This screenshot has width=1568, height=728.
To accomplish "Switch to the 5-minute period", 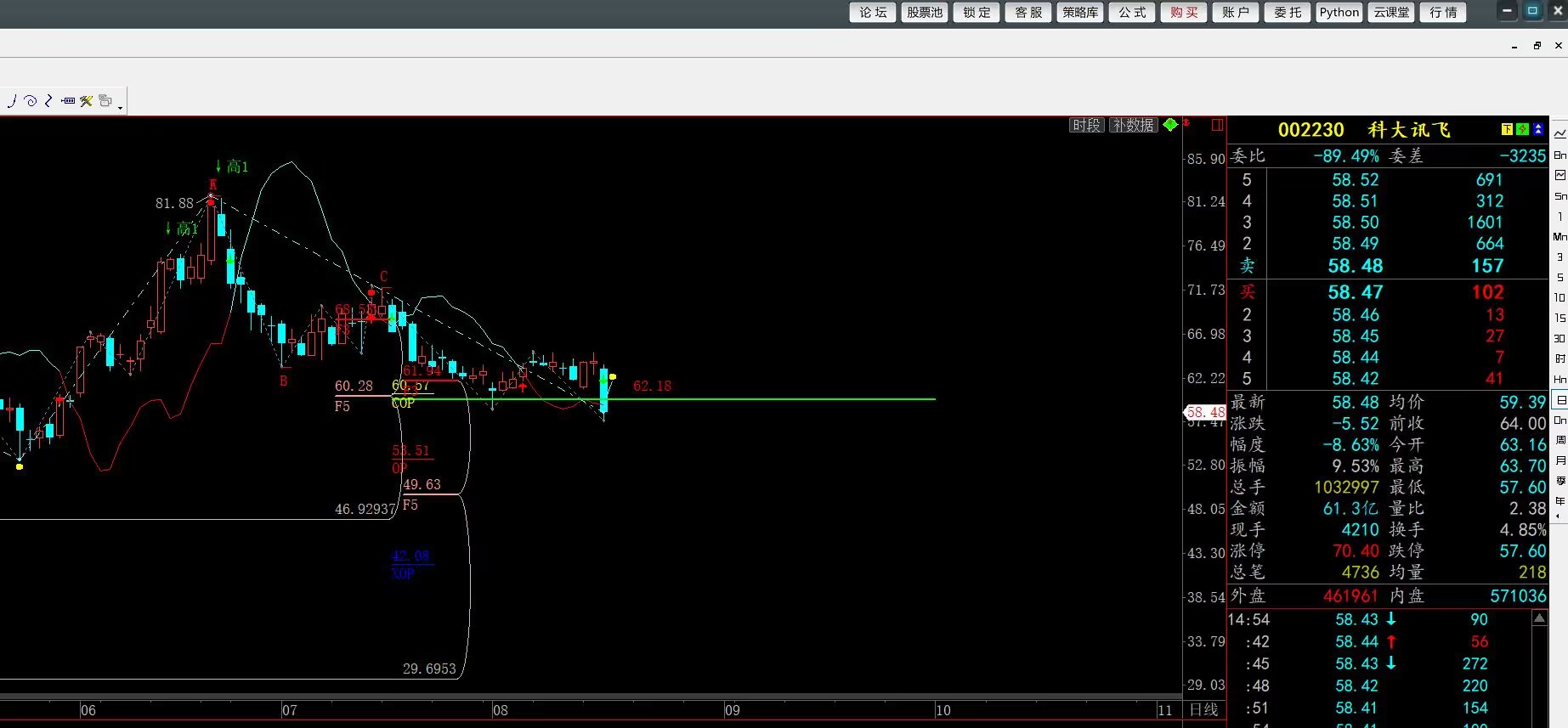I will click(x=1560, y=277).
